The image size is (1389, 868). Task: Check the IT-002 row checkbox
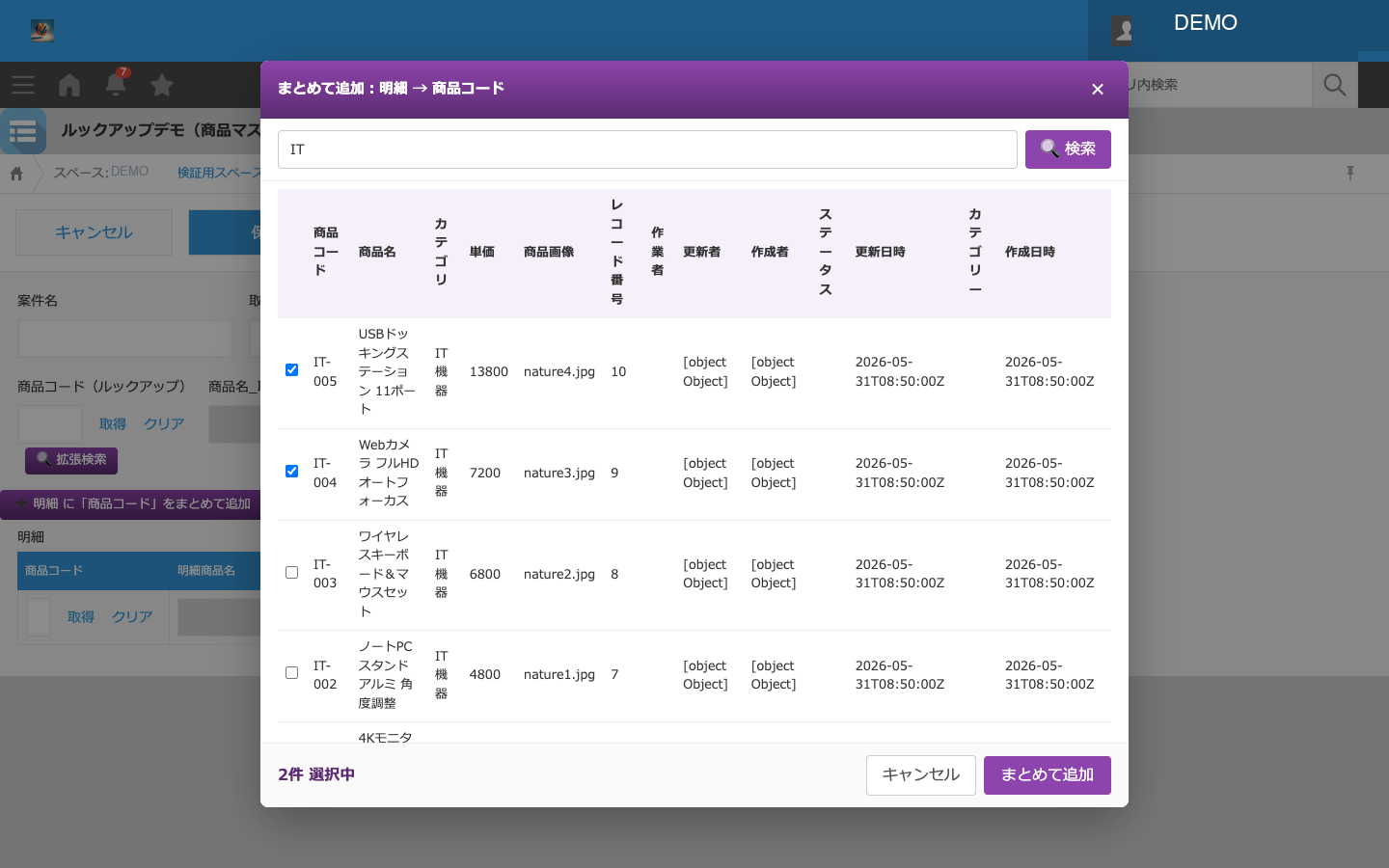tap(291, 673)
